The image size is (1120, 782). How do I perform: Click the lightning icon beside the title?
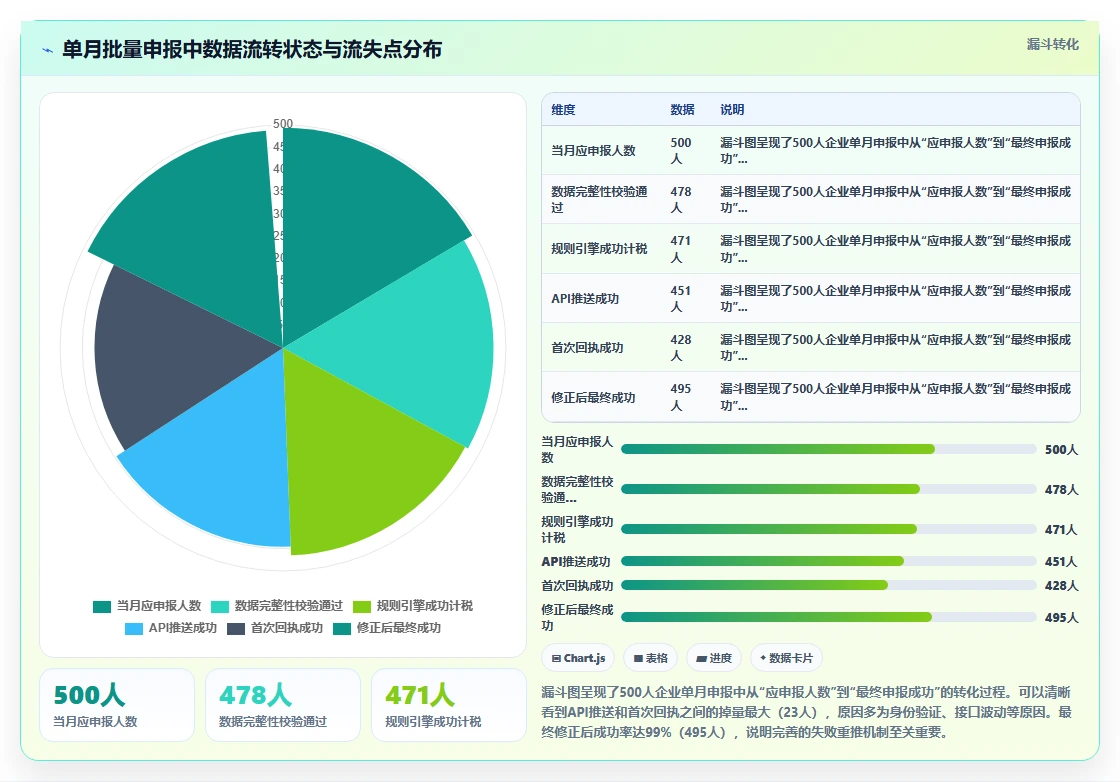pyautogui.click(x=48, y=50)
